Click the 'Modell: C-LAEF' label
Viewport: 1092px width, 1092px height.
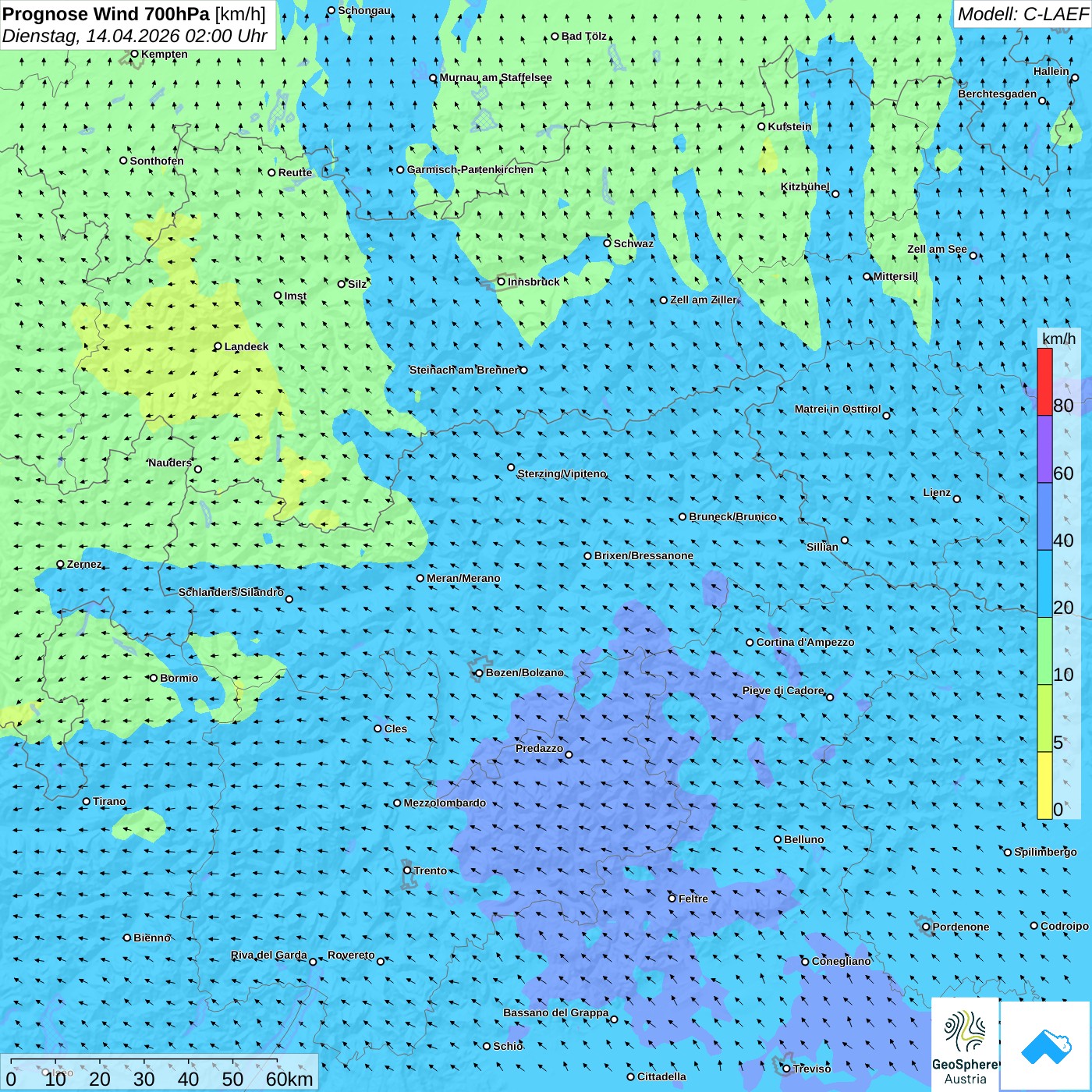1022,14
